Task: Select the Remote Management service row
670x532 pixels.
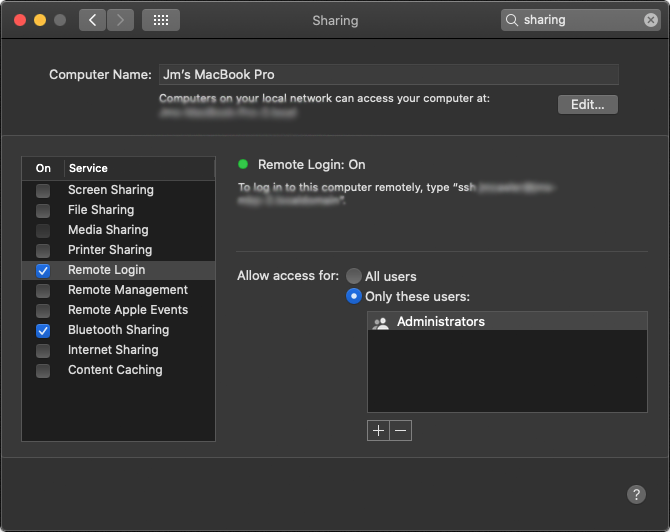Action: pyautogui.click(x=118, y=291)
